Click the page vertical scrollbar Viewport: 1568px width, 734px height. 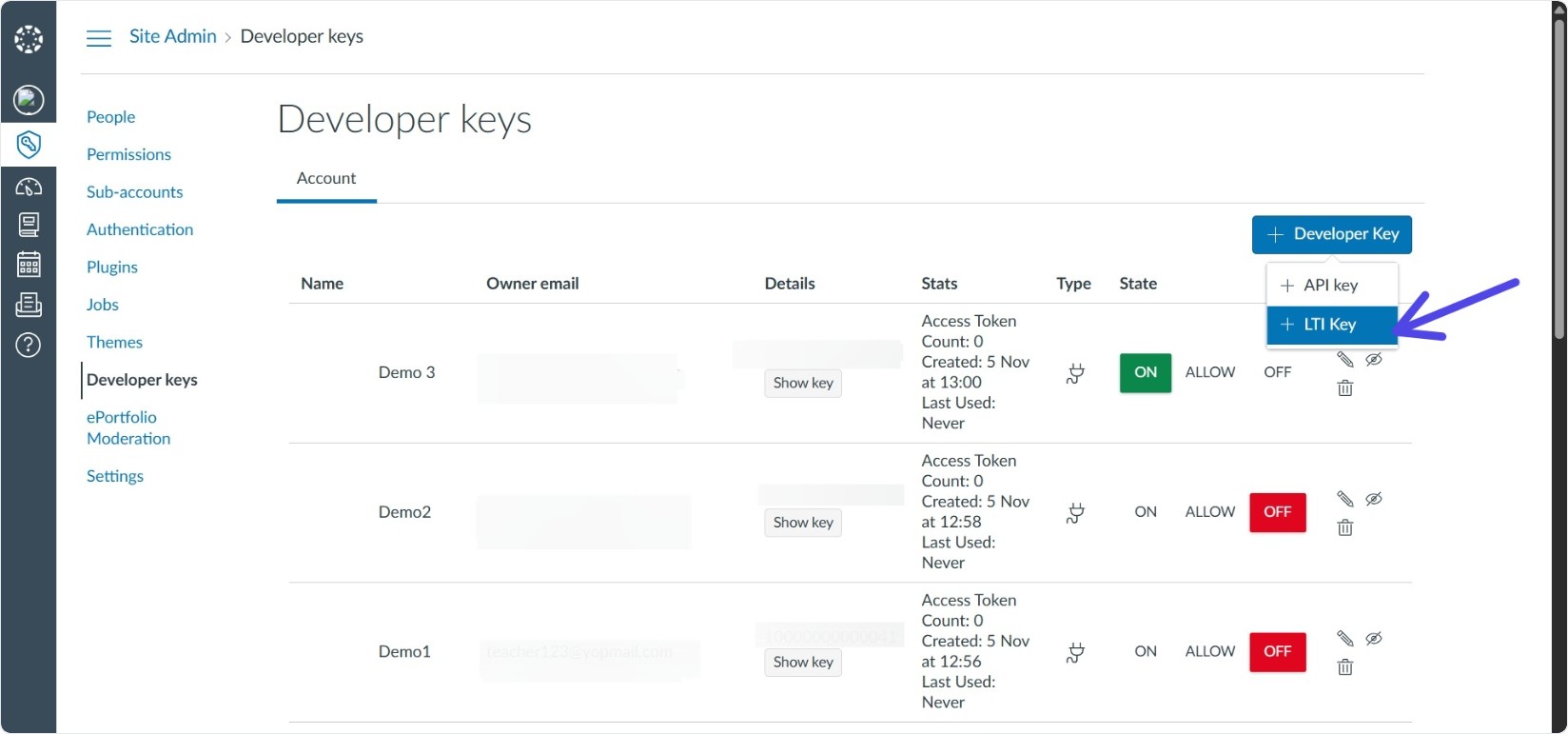(x=1558, y=181)
